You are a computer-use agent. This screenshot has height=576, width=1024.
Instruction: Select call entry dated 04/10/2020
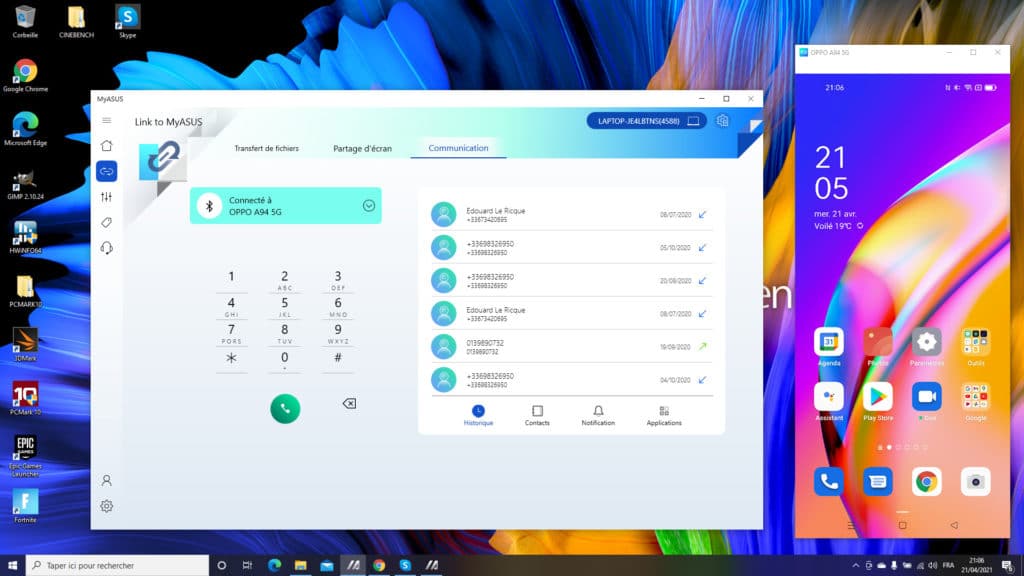[x=571, y=380]
